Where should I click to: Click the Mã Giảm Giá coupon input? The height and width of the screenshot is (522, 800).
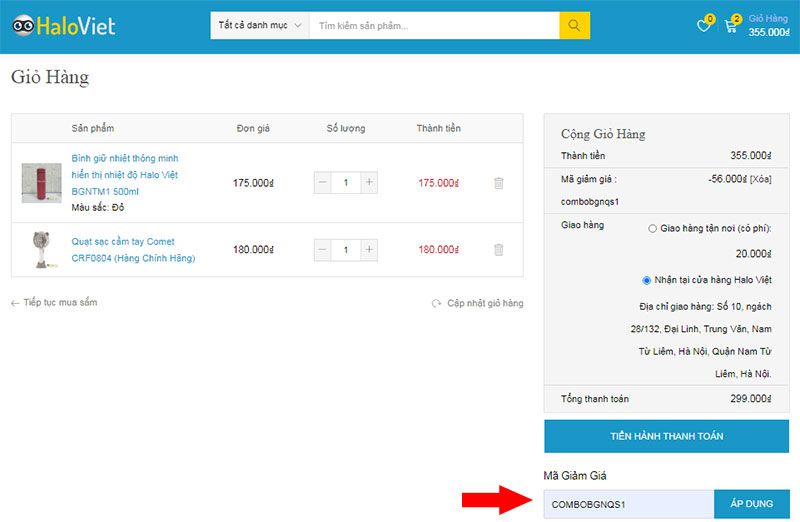click(x=629, y=504)
